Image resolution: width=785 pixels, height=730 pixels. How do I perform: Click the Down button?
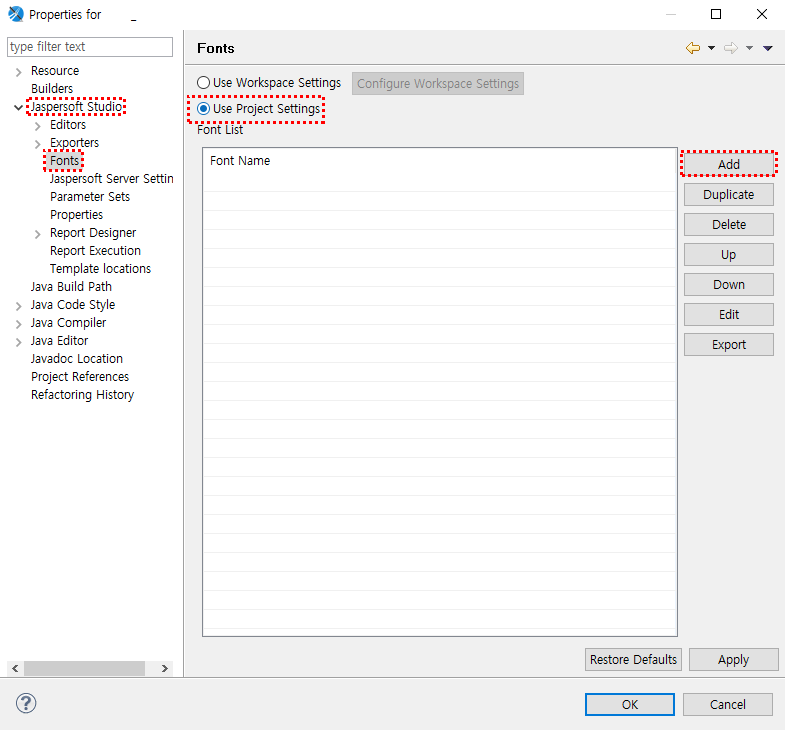click(x=728, y=284)
